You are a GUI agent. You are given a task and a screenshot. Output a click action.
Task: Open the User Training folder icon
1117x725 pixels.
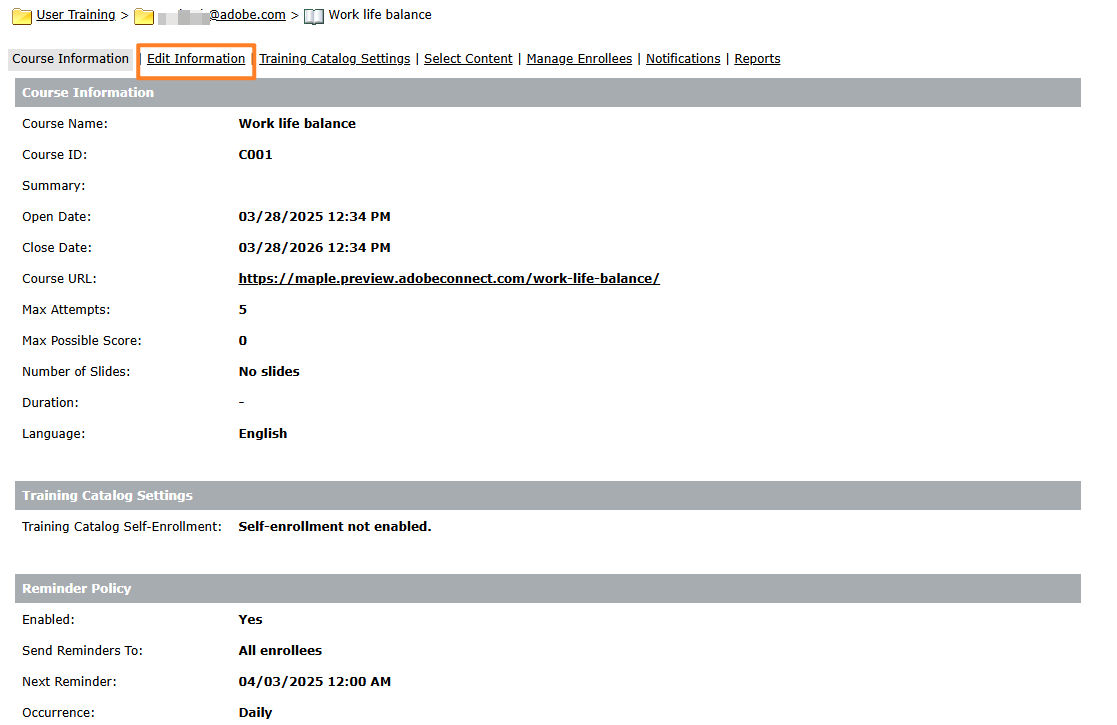click(x=22, y=16)
